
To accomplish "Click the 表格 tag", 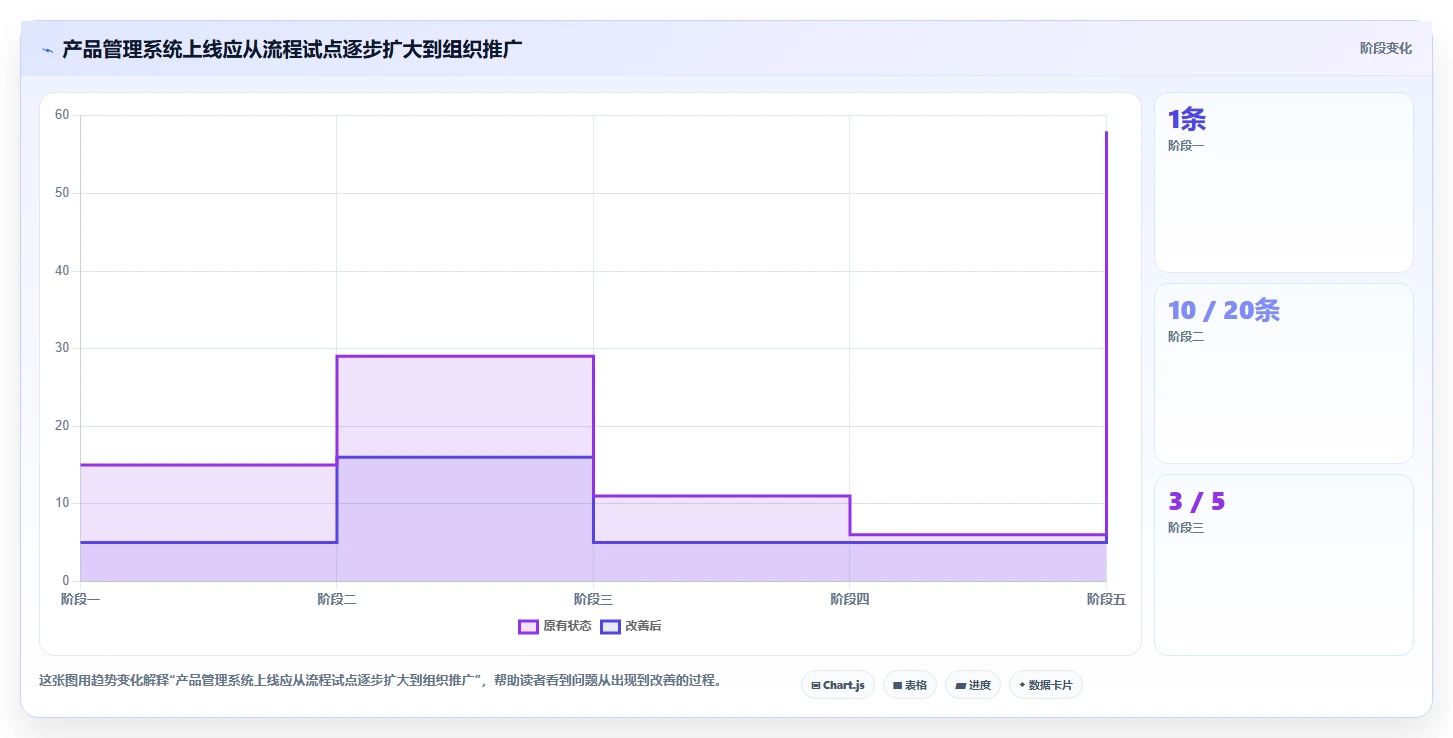I will pyautogui.click(x=910, y=685).
